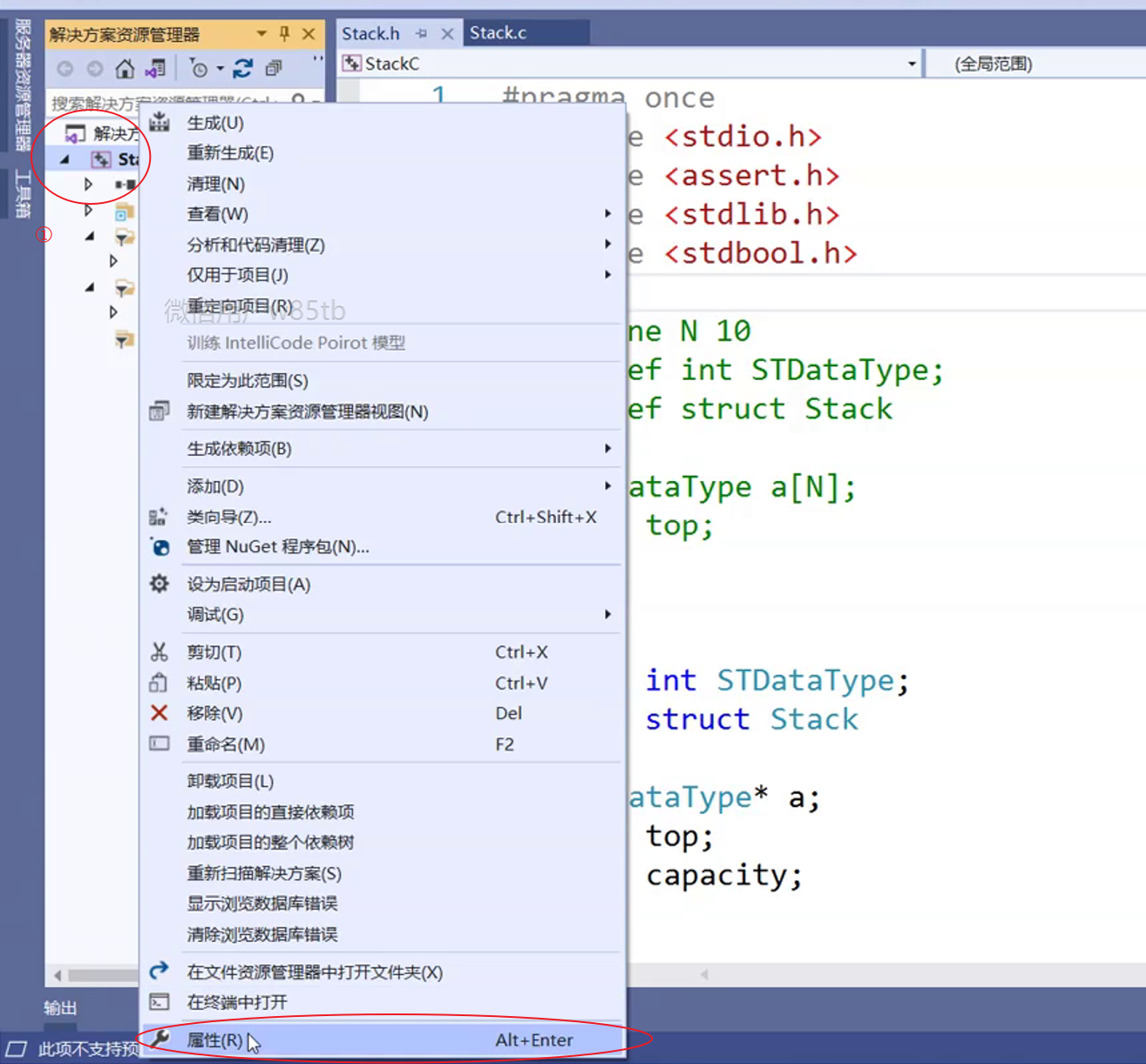Click the Forward navigation arrow in Solution Explorer
Image resolution: width=1146 pixels, height=1064 pixels.
click(94, 68)
